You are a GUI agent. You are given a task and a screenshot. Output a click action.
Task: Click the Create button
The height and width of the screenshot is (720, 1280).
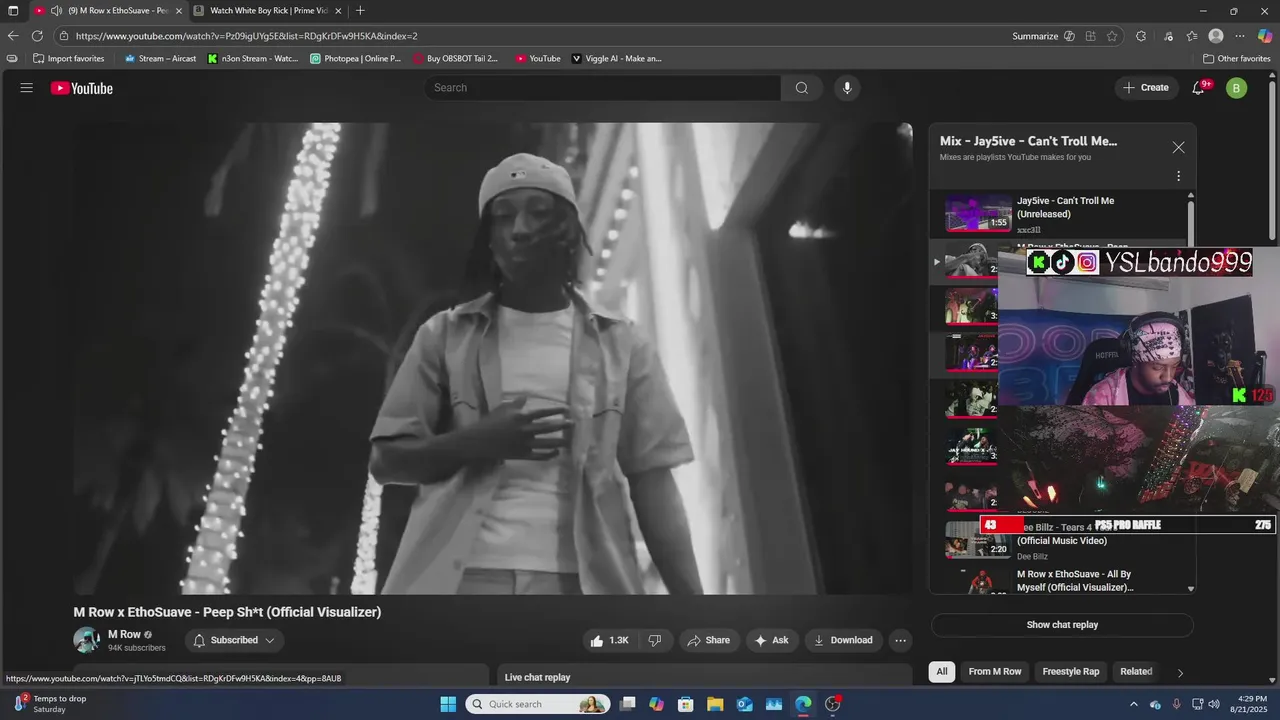(1146, 88)
